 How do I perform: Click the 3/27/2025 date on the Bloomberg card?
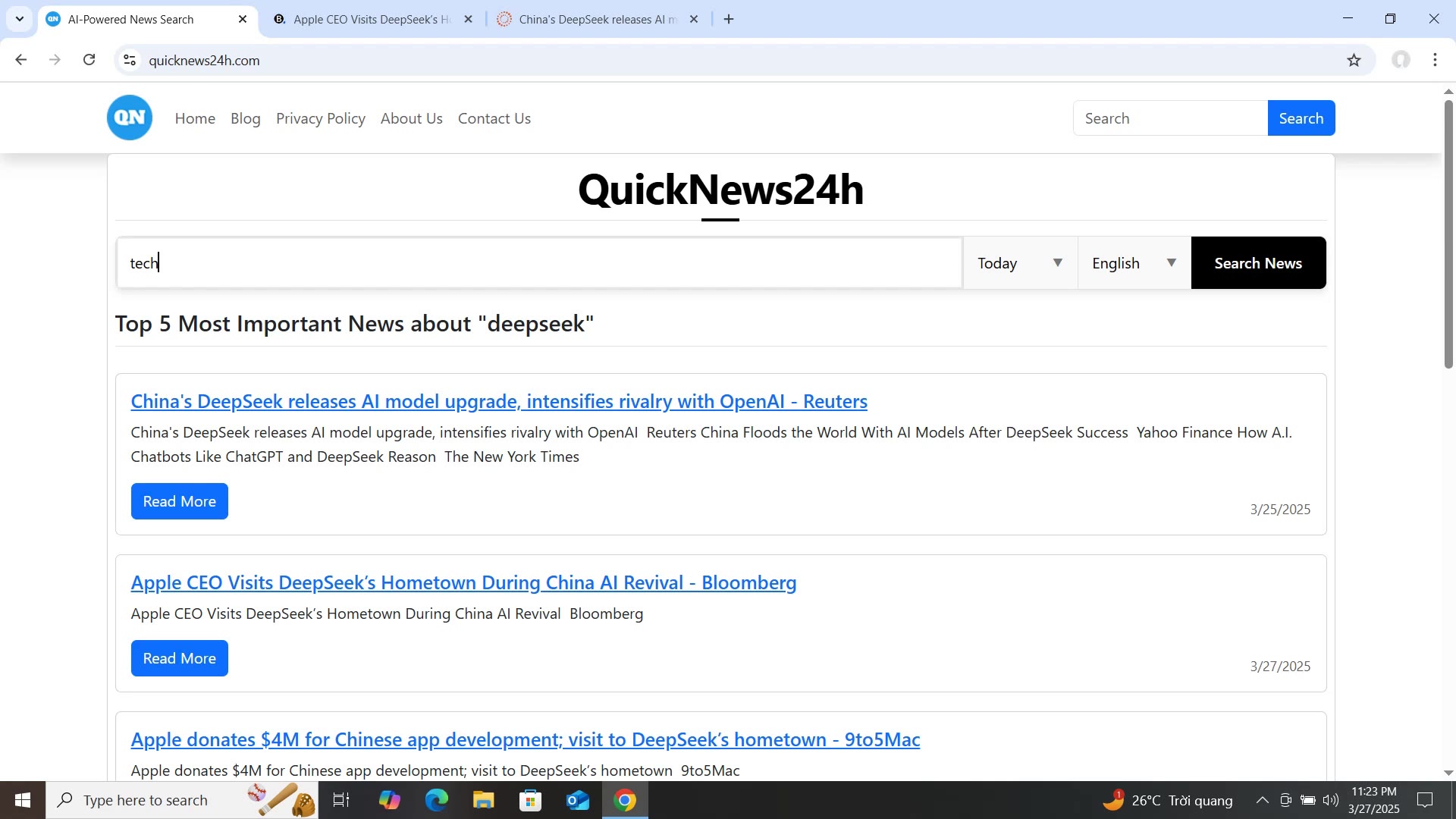click(1280, 667)
